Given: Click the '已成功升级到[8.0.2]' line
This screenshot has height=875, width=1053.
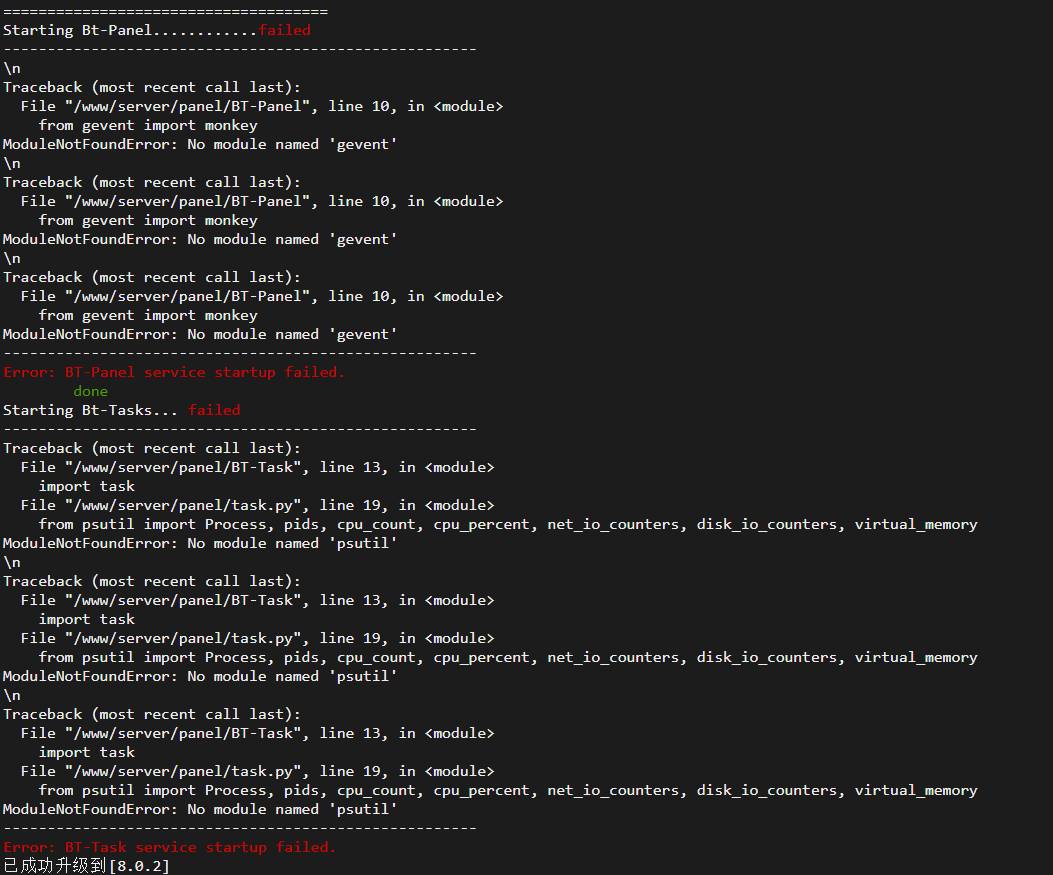Looking at the screenshot, I should point(86,866).
